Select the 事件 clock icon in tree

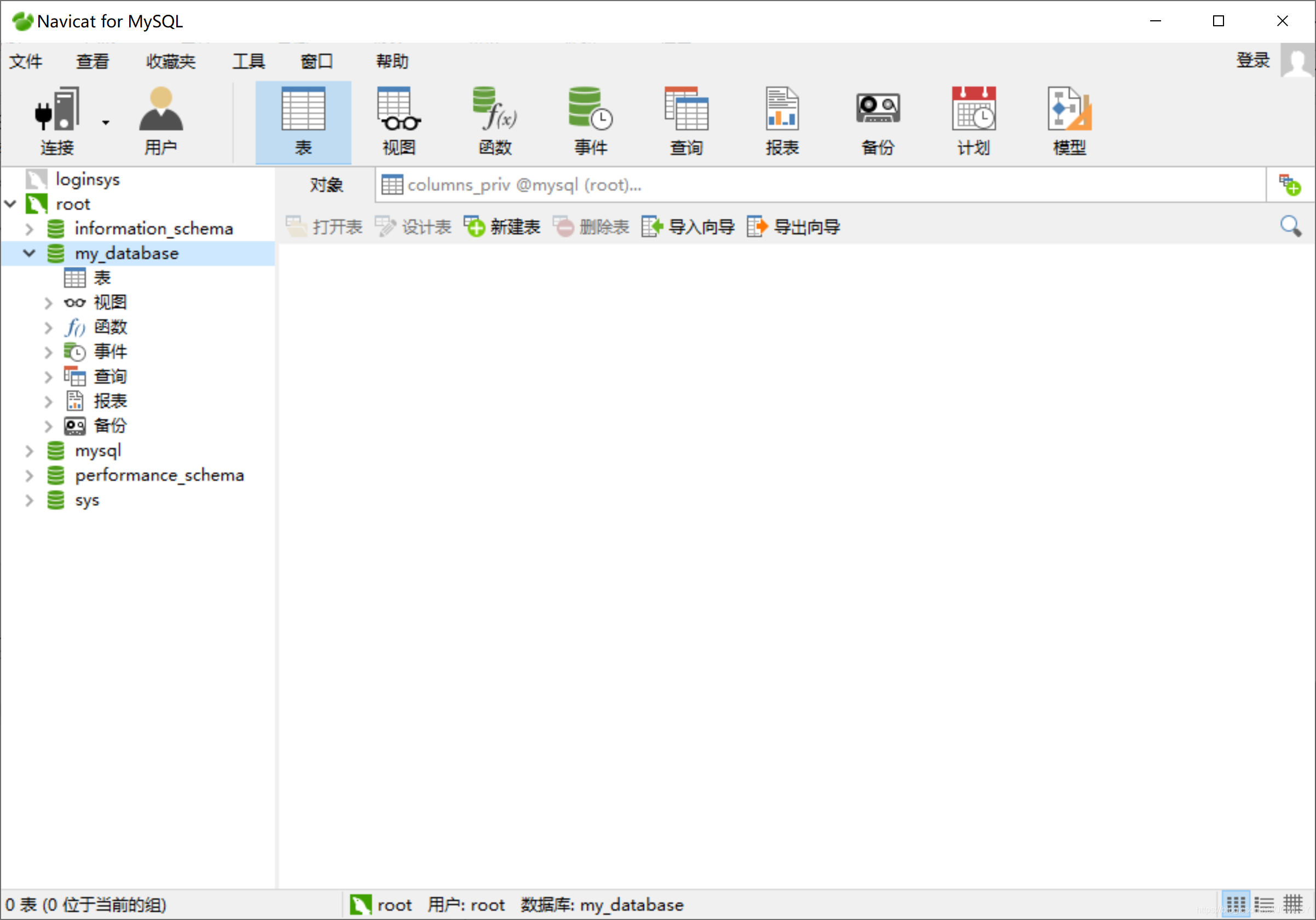[x=74, y=352]
